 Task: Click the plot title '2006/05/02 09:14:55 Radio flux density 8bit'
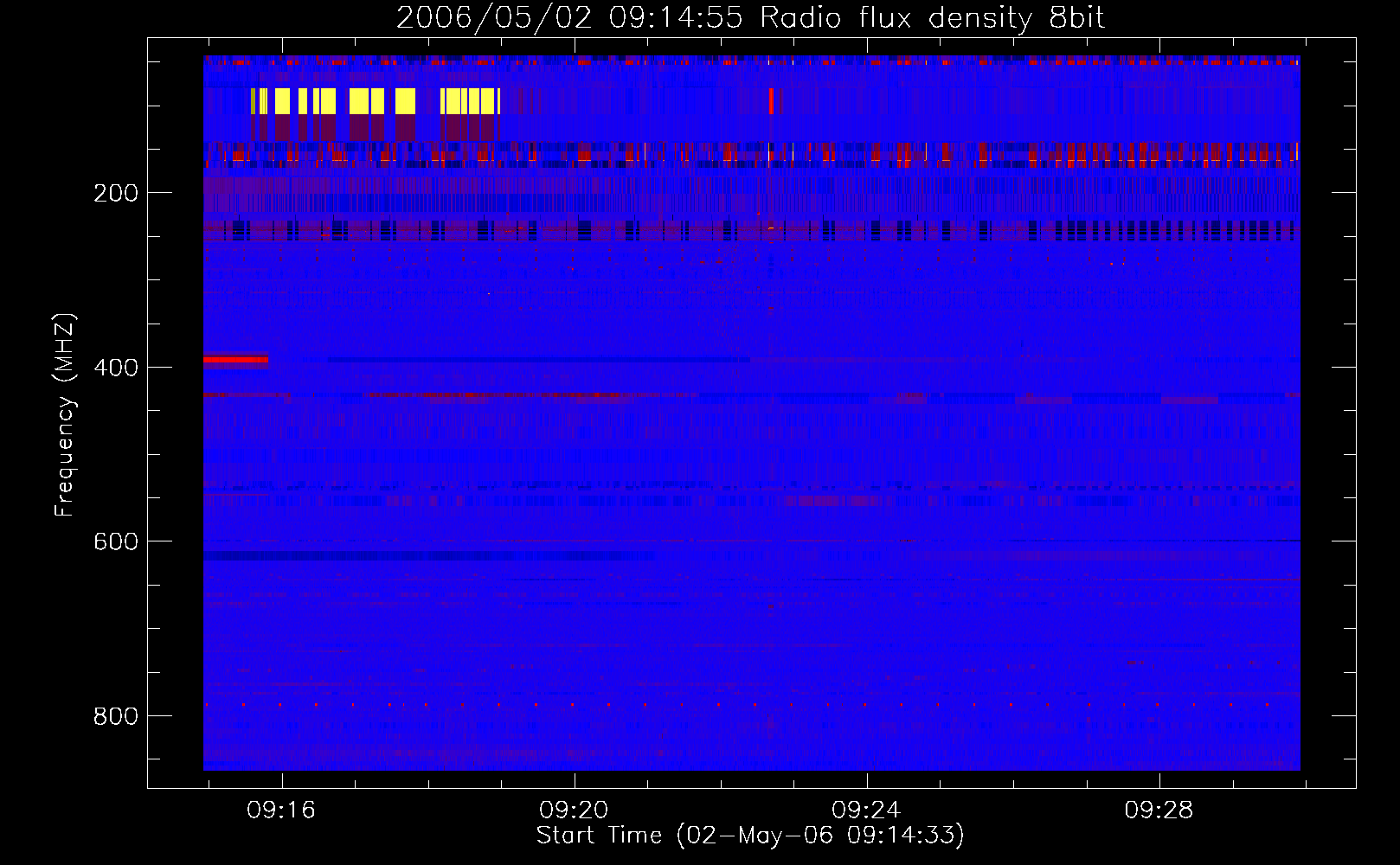pos(750,17)
